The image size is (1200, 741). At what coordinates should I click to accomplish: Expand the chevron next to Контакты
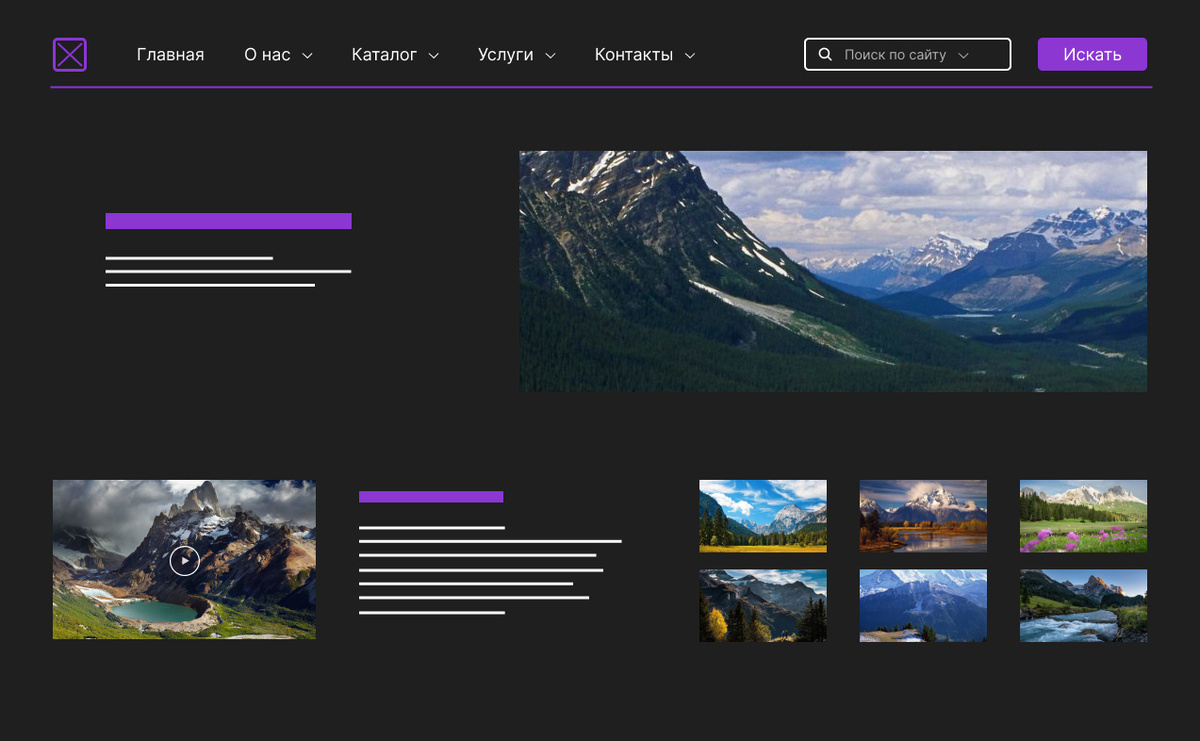(690, 56)
